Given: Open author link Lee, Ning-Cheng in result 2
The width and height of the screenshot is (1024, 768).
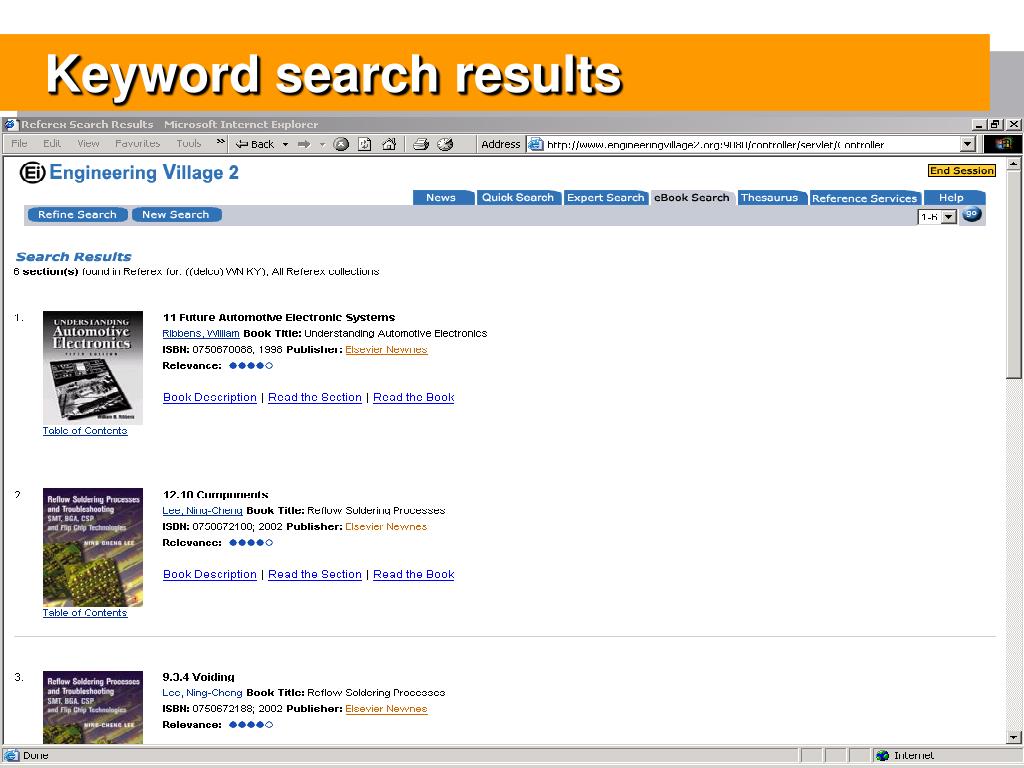Looking at the screenshot, I should 202,511.
